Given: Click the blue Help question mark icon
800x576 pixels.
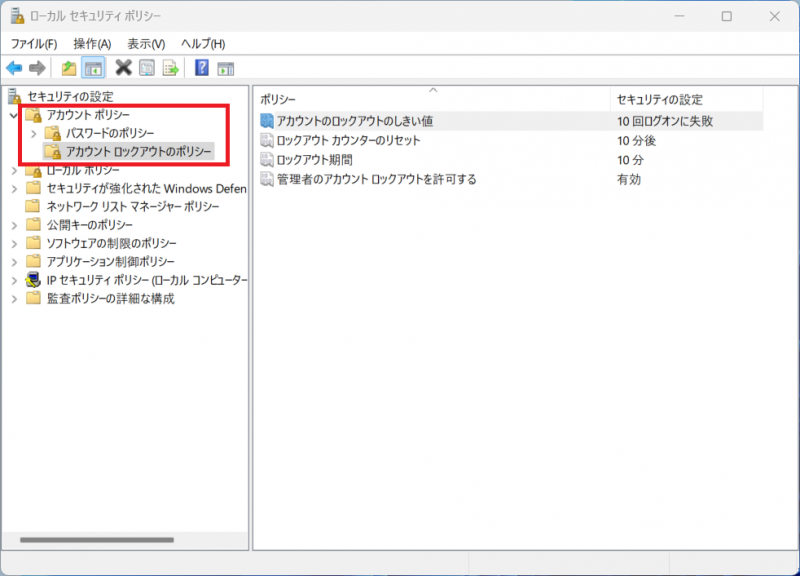Looking at the screenshot, I should [202, 67].
